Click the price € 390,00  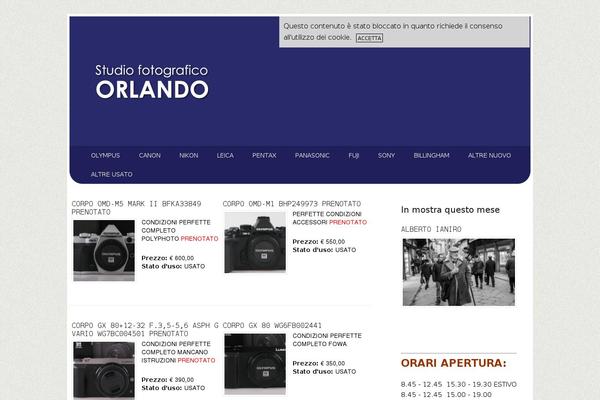coord(181,380)
